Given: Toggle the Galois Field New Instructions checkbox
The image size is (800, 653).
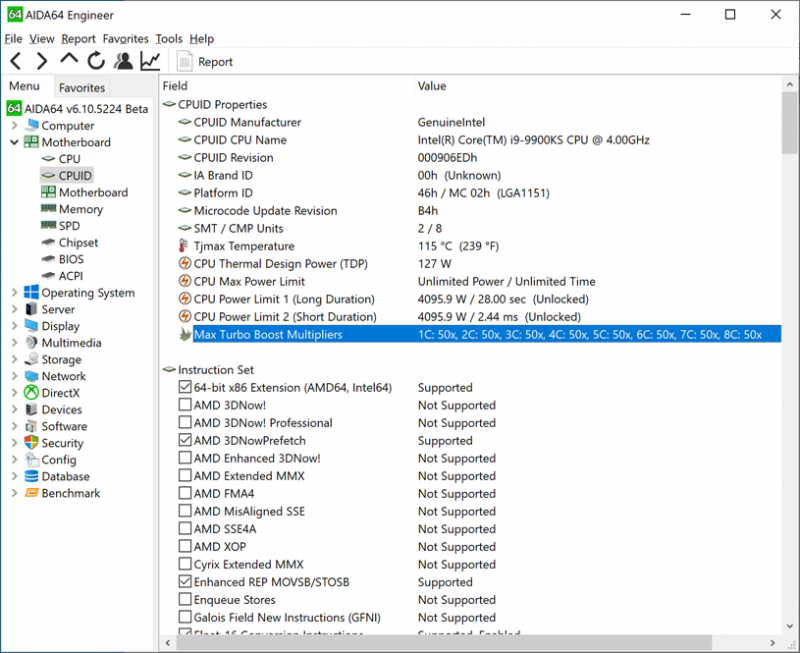Looking at the screenshot, I should coord(185,617).
